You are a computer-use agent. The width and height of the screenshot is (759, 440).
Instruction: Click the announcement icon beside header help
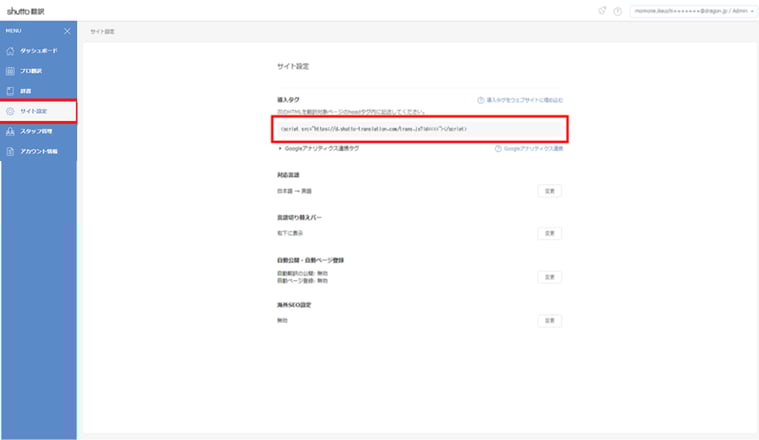tap(602, 11)
